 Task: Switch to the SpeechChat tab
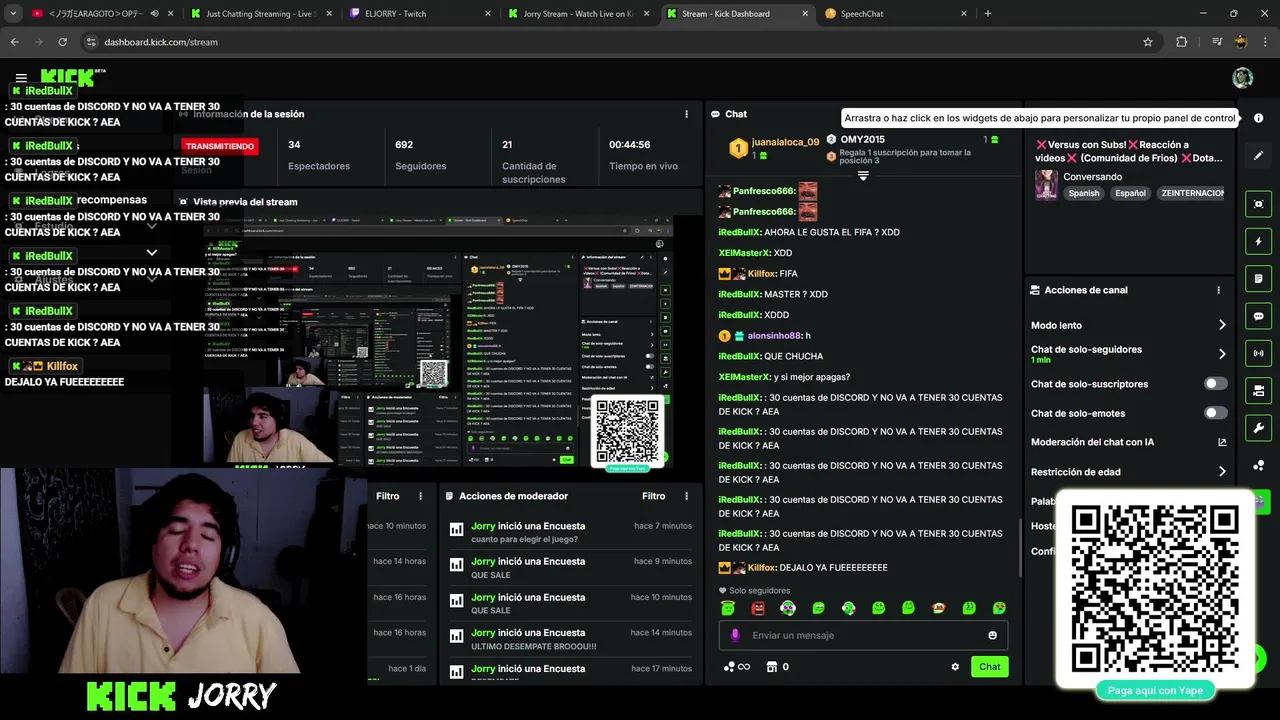pyautogui.click(x=897, y=14)
